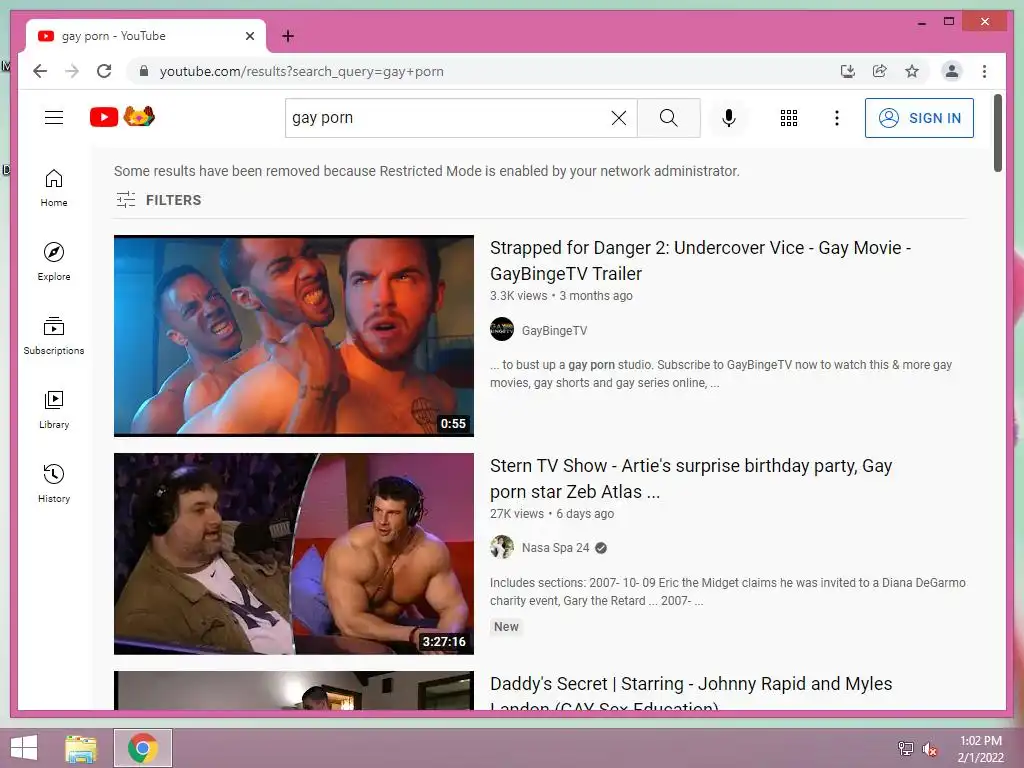Open YouTube settings three-dot menu
Image resolution: width=1024 pixels, height=768 pixels.
click(x=837, y=118)
